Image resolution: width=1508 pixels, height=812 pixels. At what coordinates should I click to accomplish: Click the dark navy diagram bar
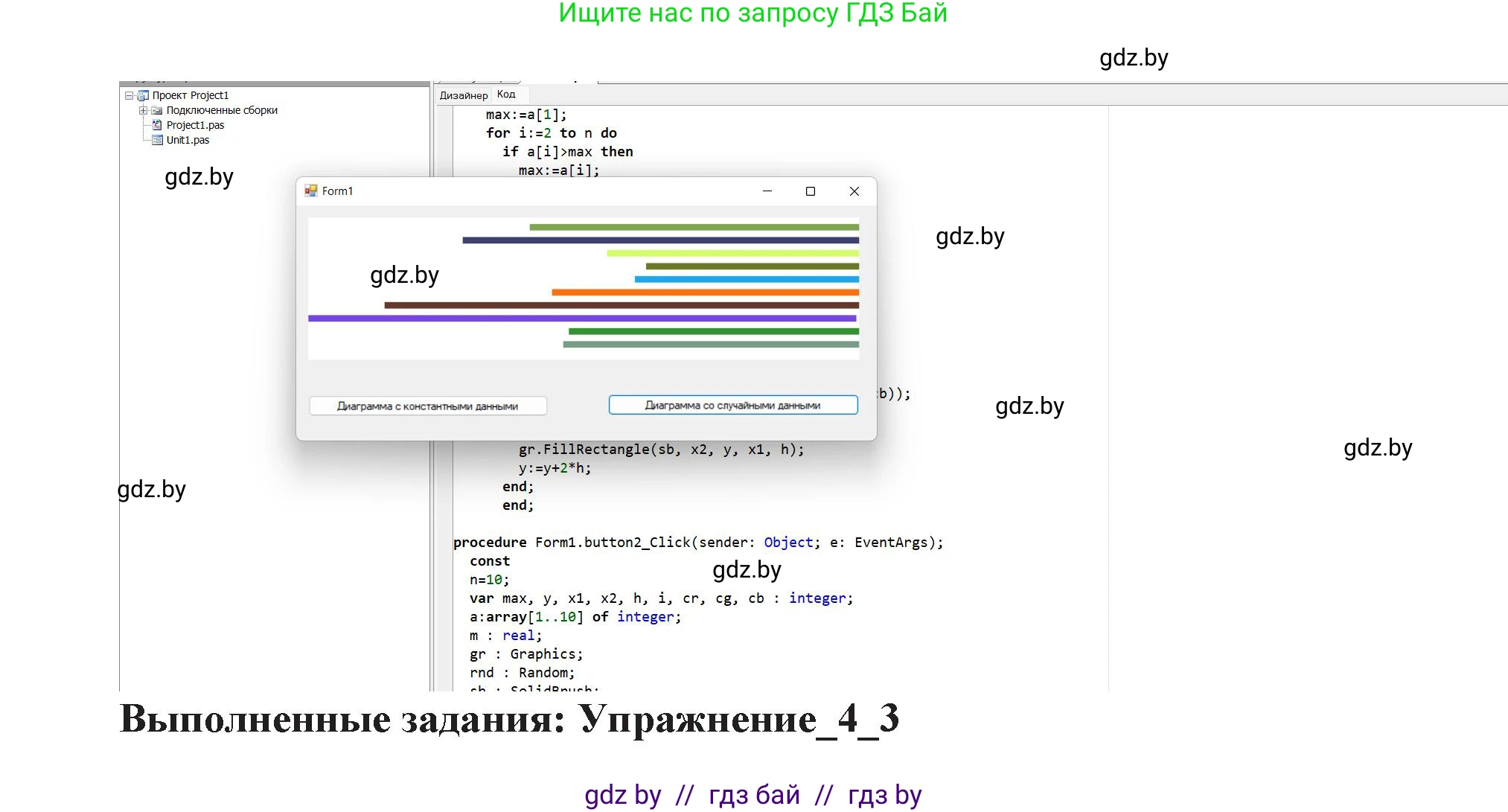[x=659, y=240]
